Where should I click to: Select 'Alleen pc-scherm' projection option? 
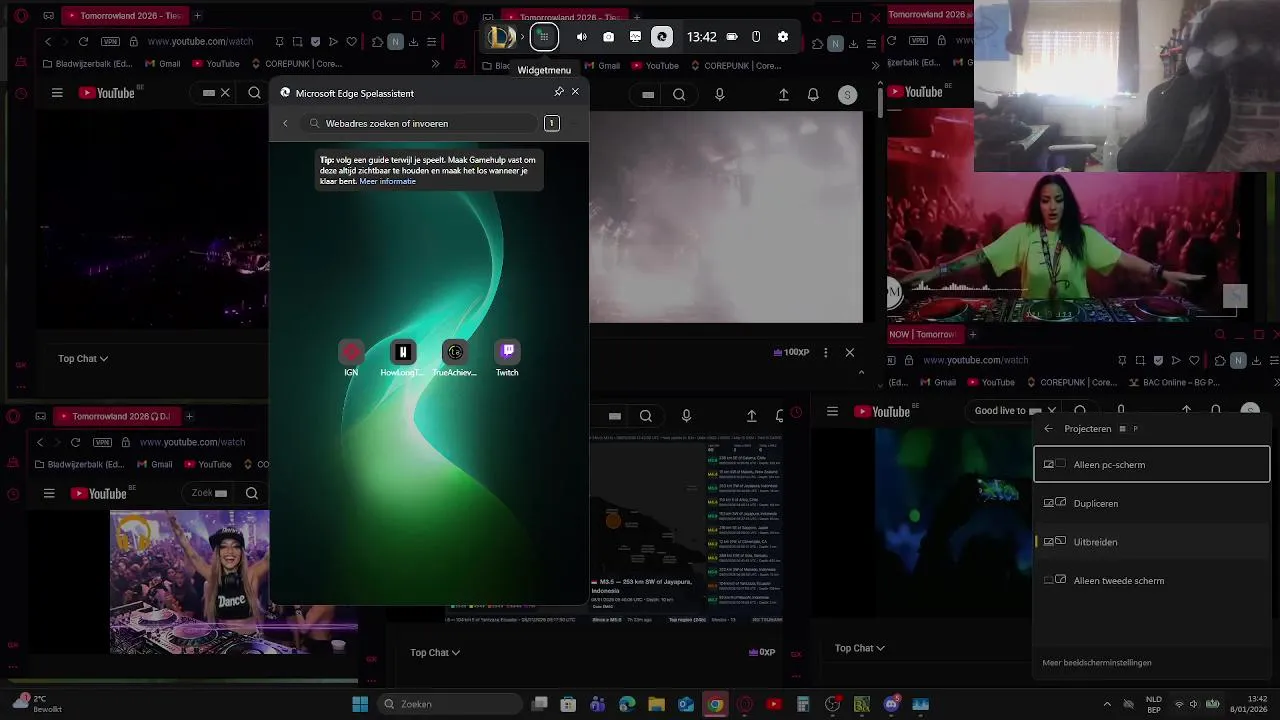pos(1151,464)
